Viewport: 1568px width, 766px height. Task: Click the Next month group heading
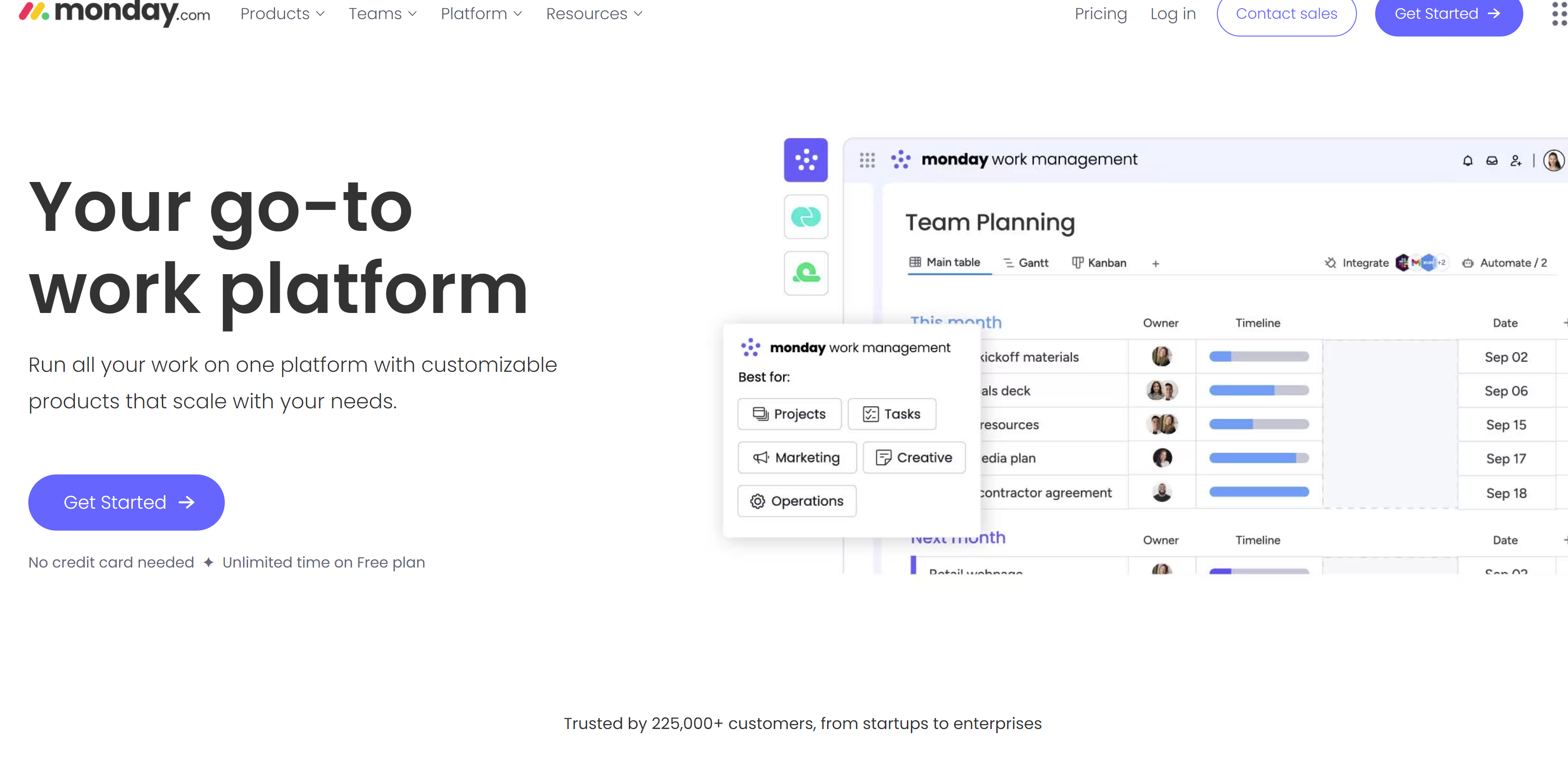coord(958,539)
